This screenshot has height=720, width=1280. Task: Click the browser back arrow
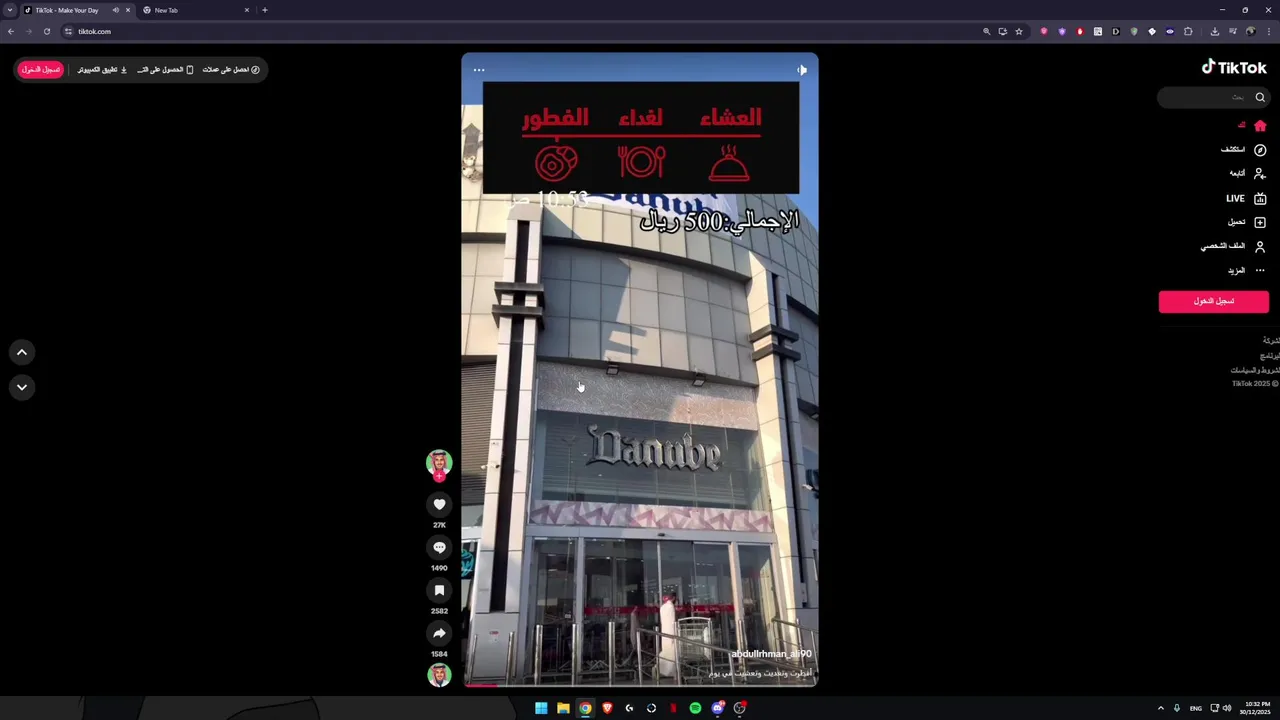tap(11, 31)
